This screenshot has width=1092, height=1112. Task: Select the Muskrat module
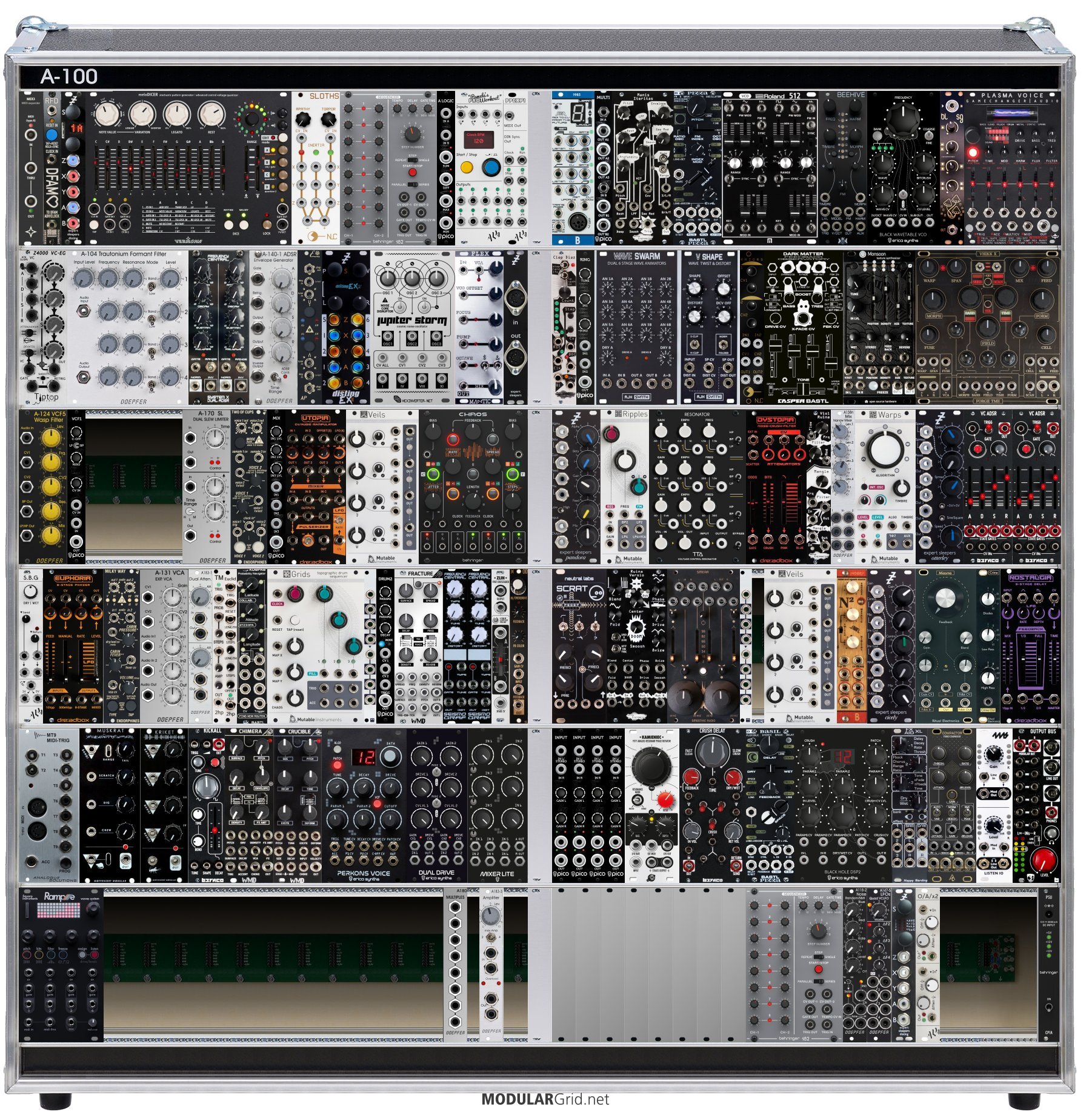click(110, 805)
